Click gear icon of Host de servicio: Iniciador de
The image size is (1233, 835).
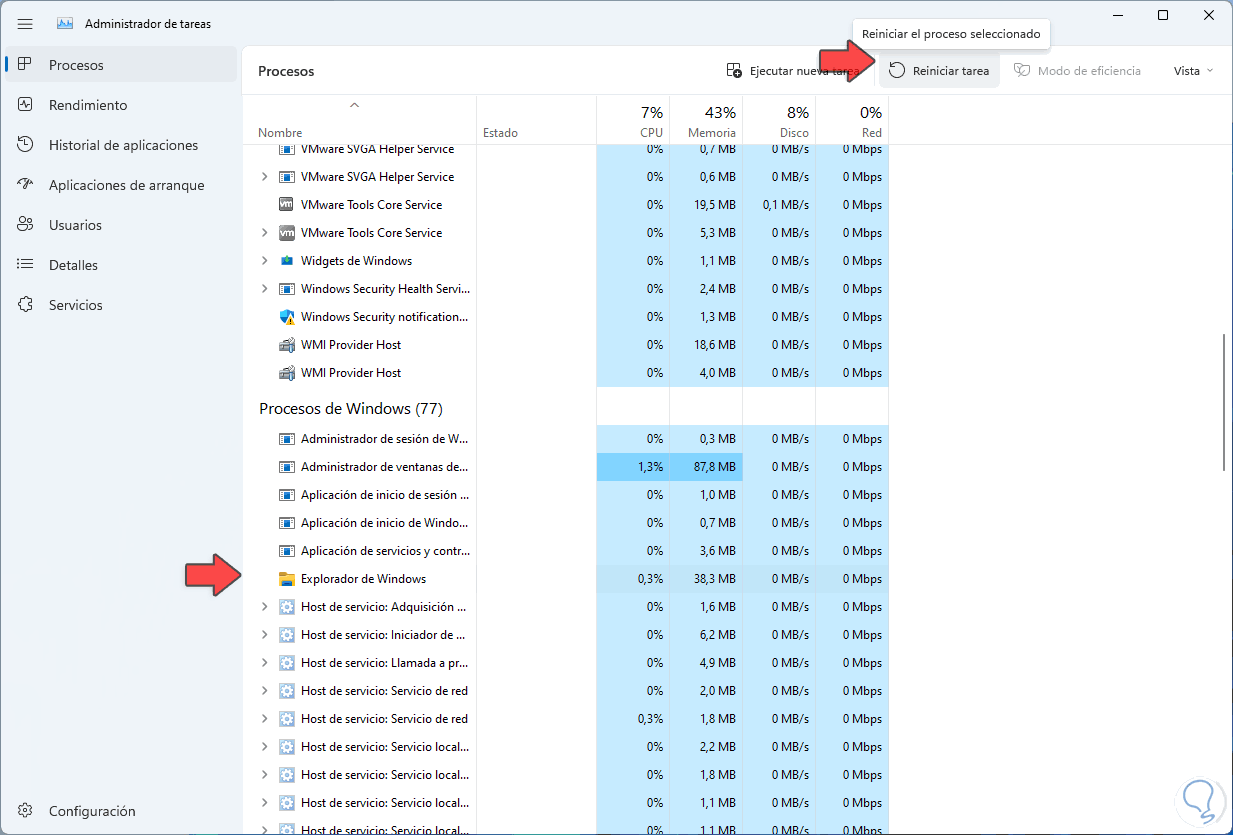click(286, 635)
